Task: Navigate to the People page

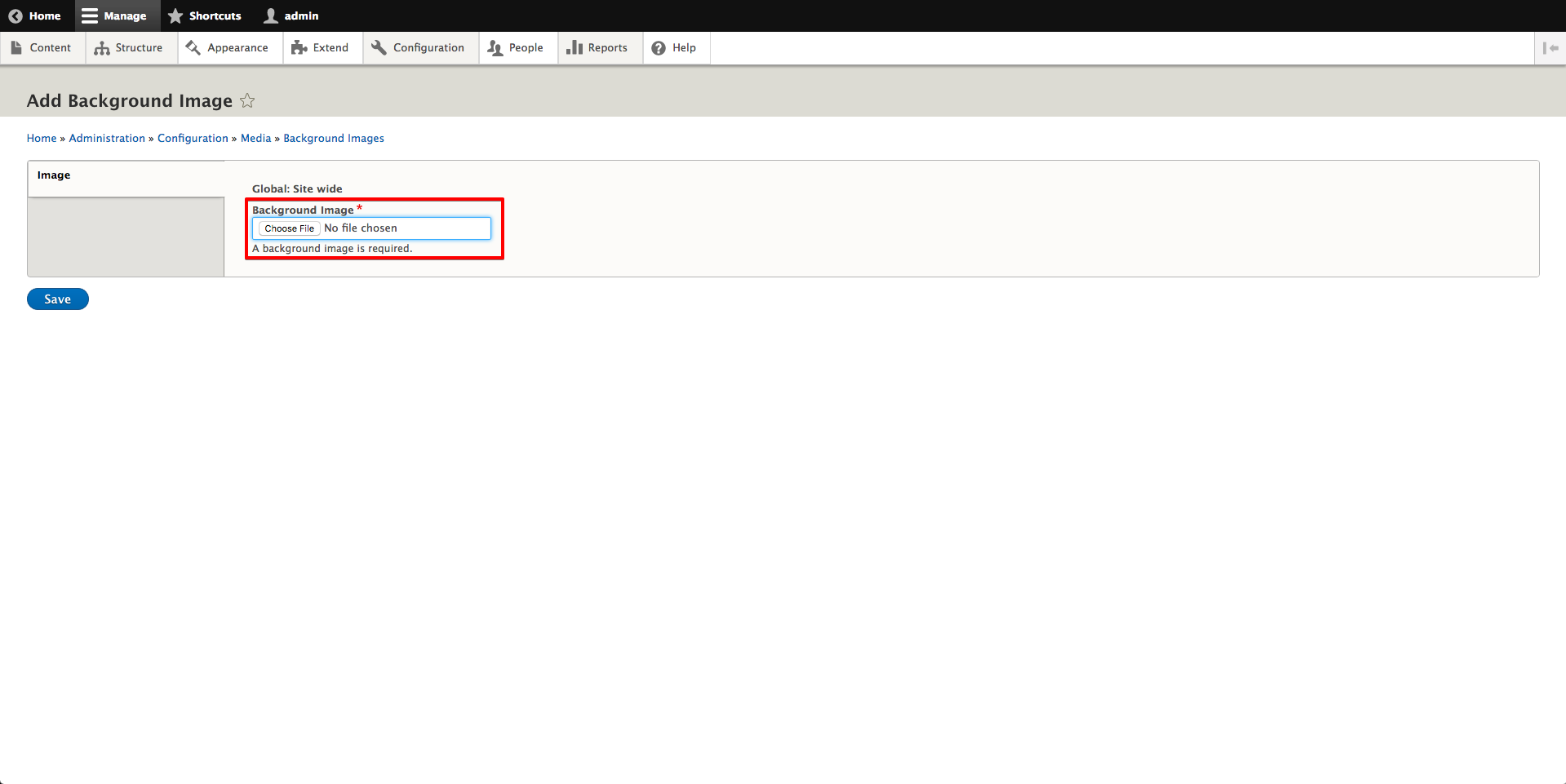Action: (x=516, y=48)
